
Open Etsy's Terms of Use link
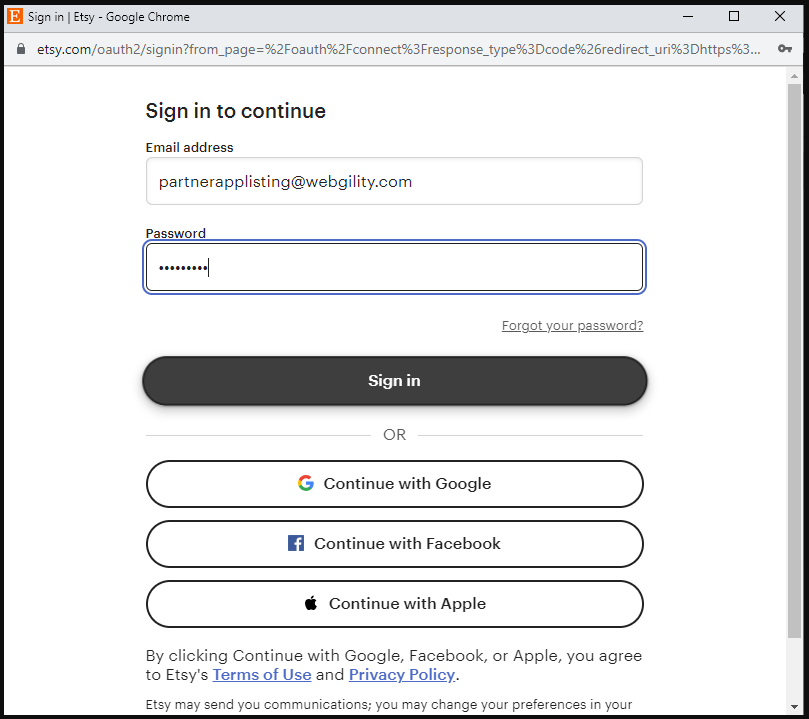click(x=262, y=675)
